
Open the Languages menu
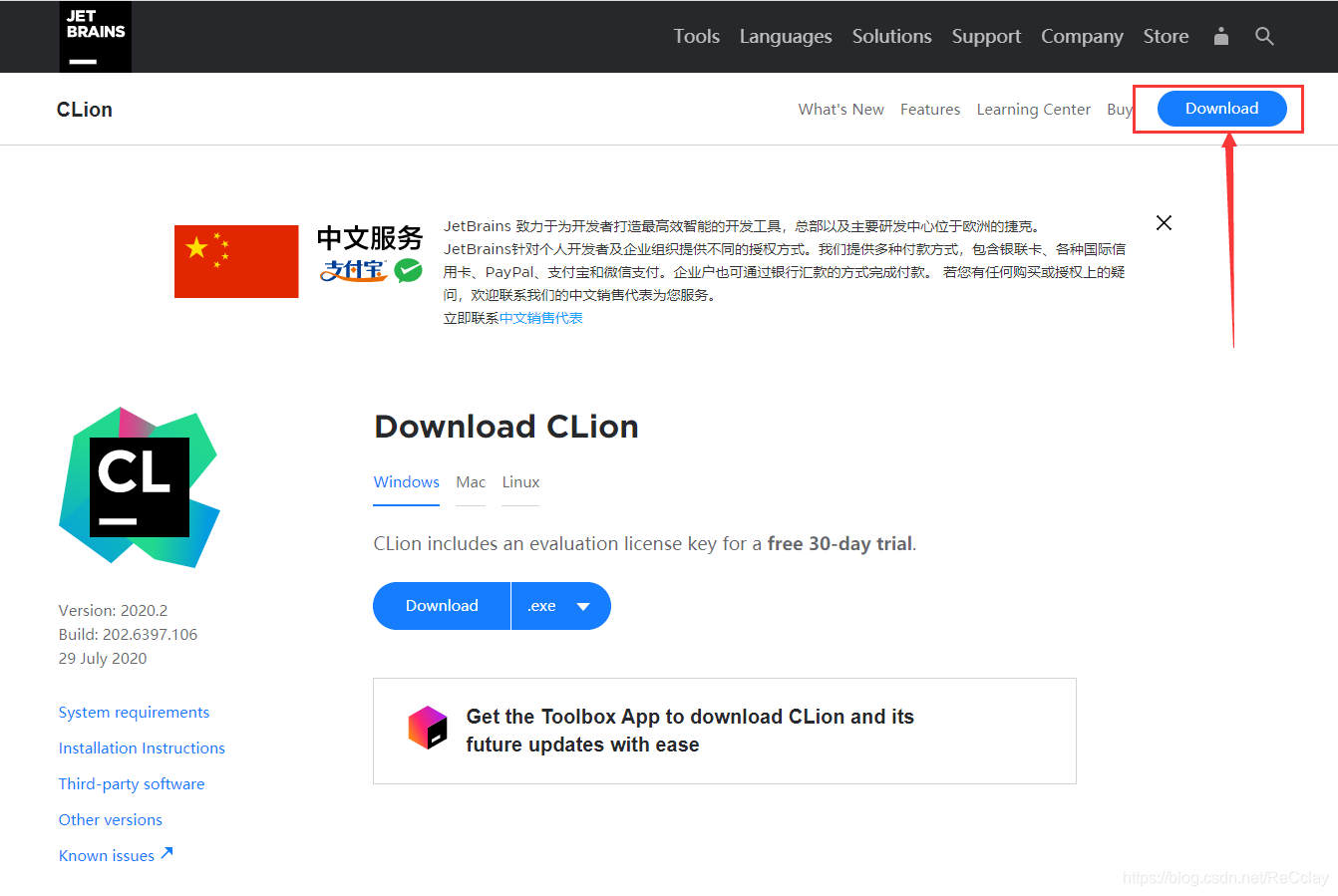[x=786, y=37]
